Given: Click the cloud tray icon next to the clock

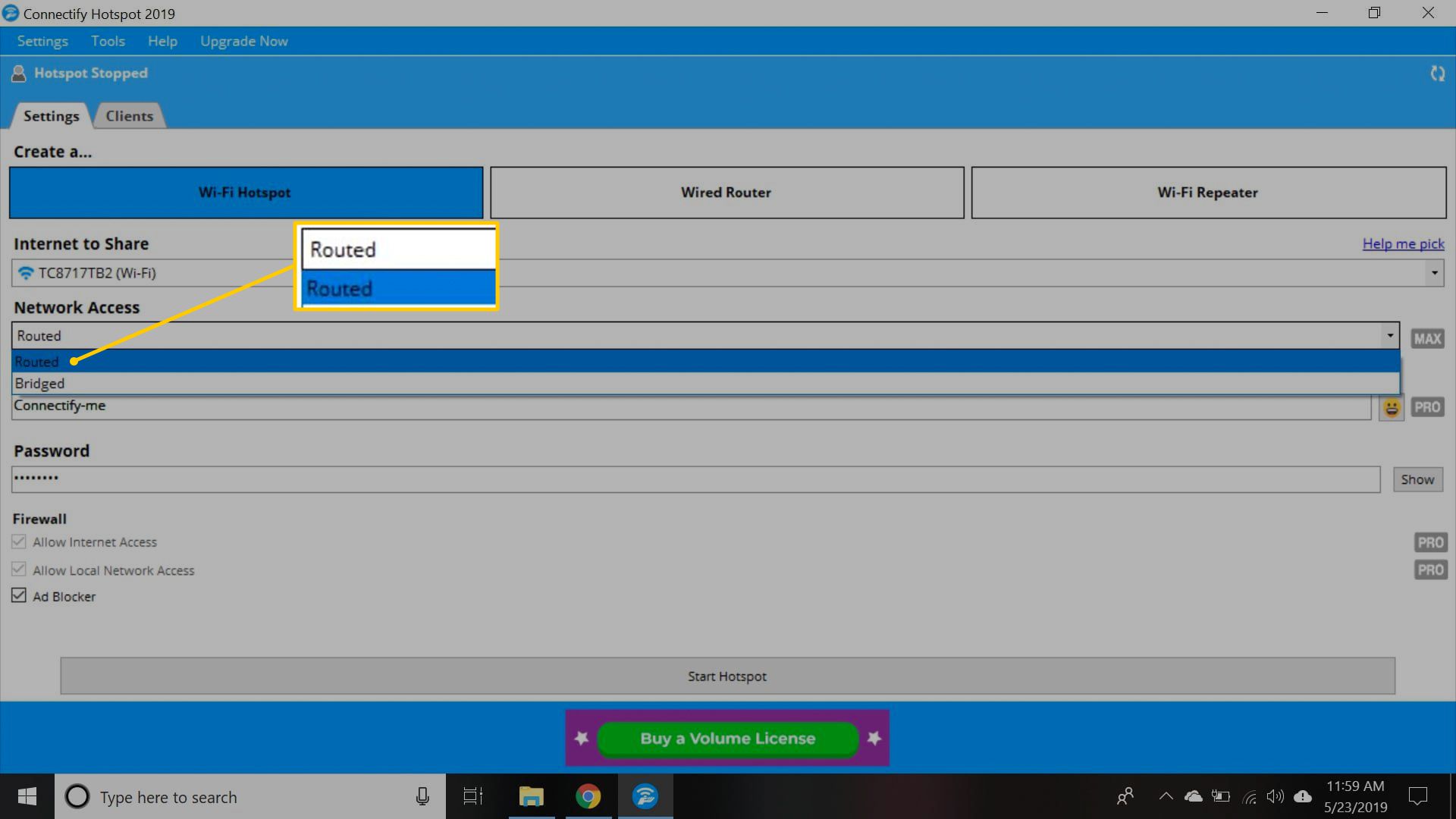Looking at the screenshot, I should (1303, 796).
